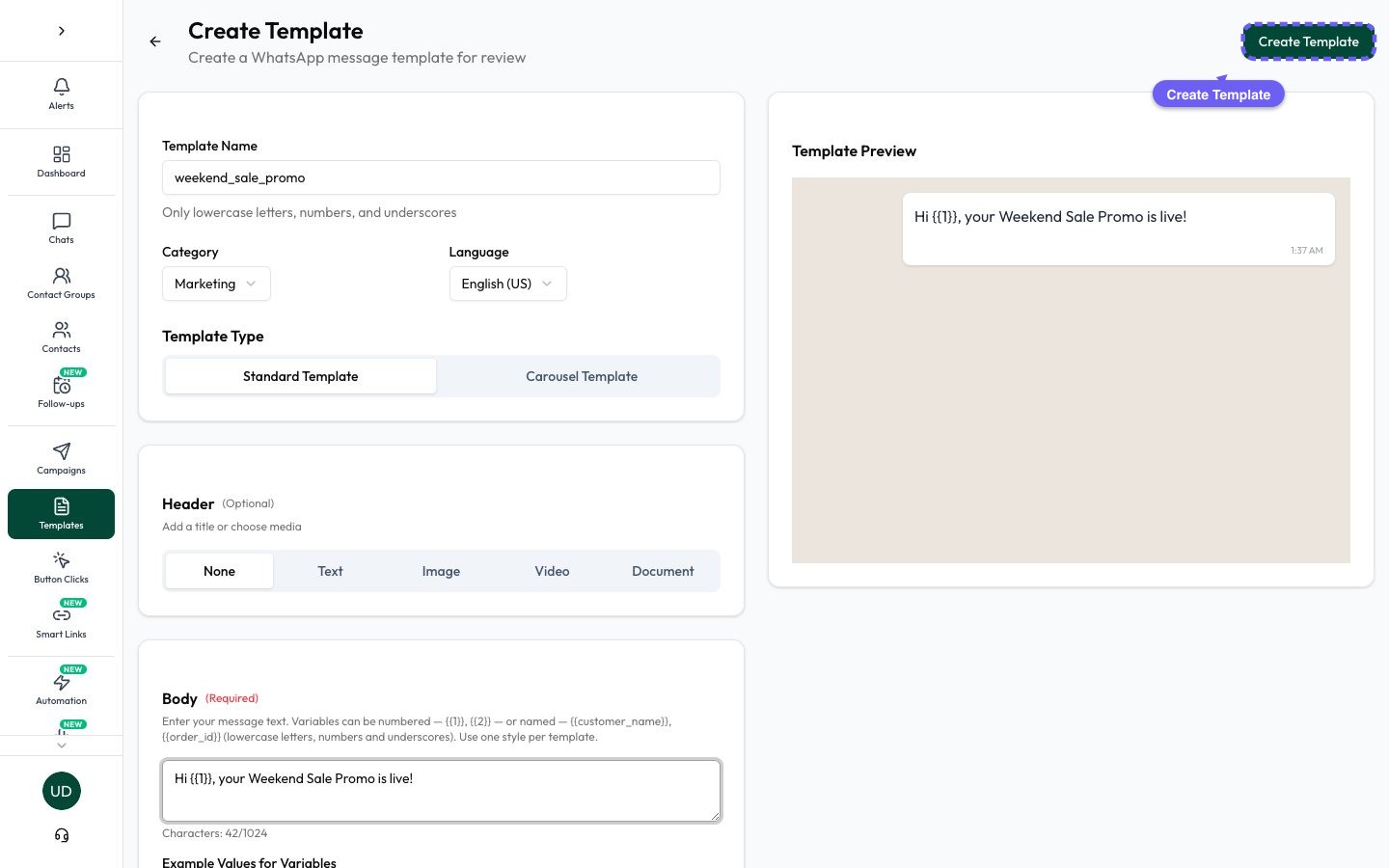Switch to the Carousel Template type
The width and height of the screenshot is (1389, 868).
582,376
